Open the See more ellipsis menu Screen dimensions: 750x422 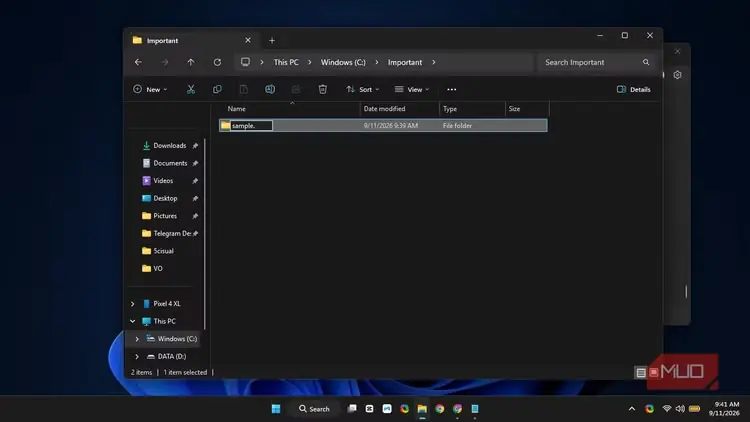click(x=452, y=89)
